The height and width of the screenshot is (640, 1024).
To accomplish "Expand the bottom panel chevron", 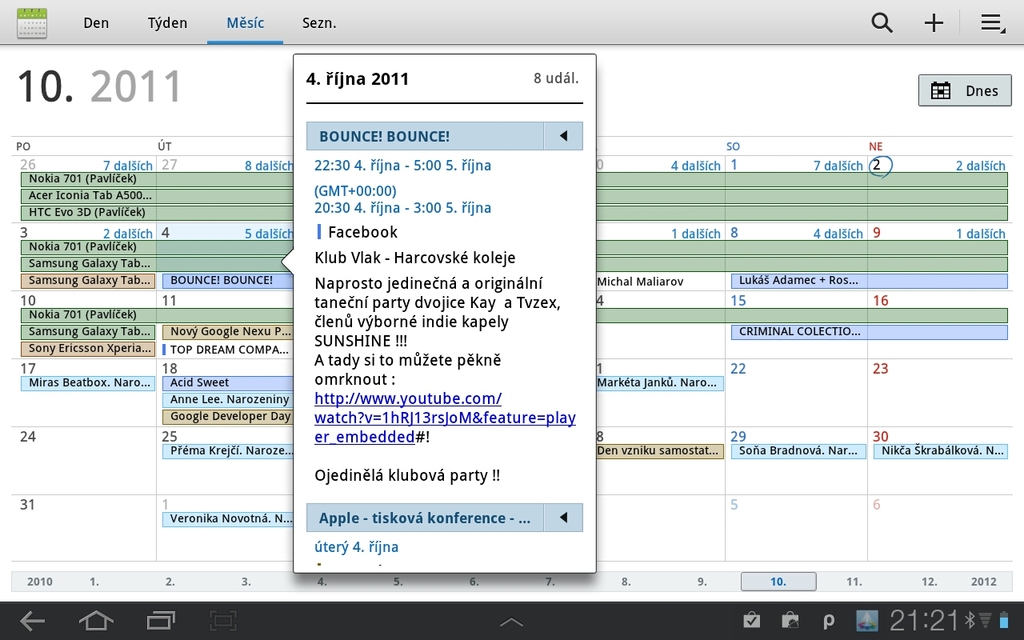I will coord(511,622).
